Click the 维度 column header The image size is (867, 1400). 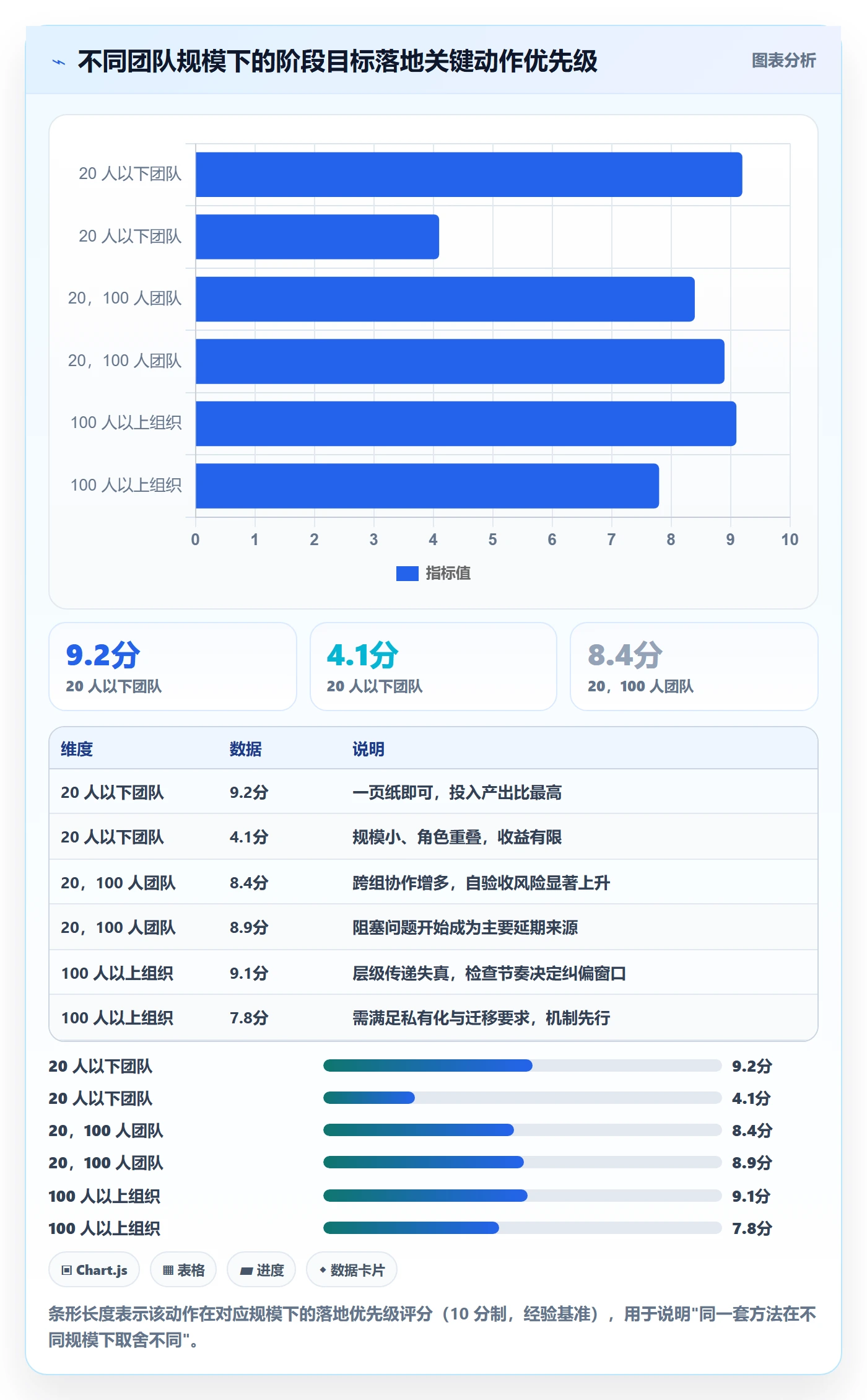(x=77, y=749)
